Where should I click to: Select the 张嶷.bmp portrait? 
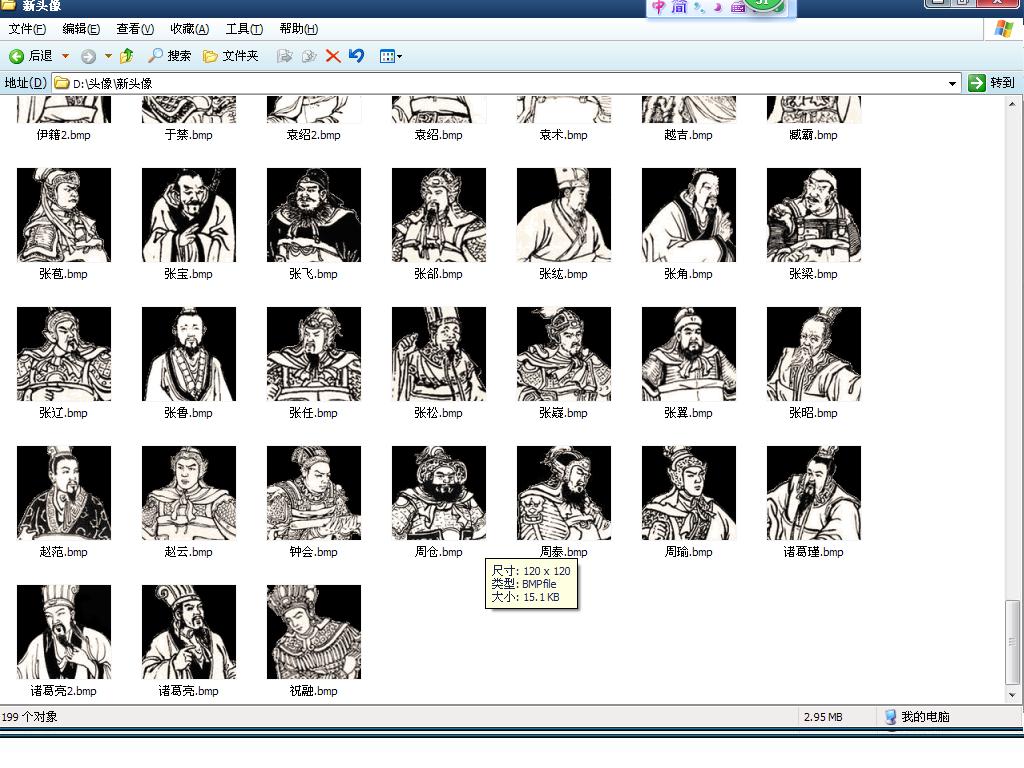[x=564, y=354]
